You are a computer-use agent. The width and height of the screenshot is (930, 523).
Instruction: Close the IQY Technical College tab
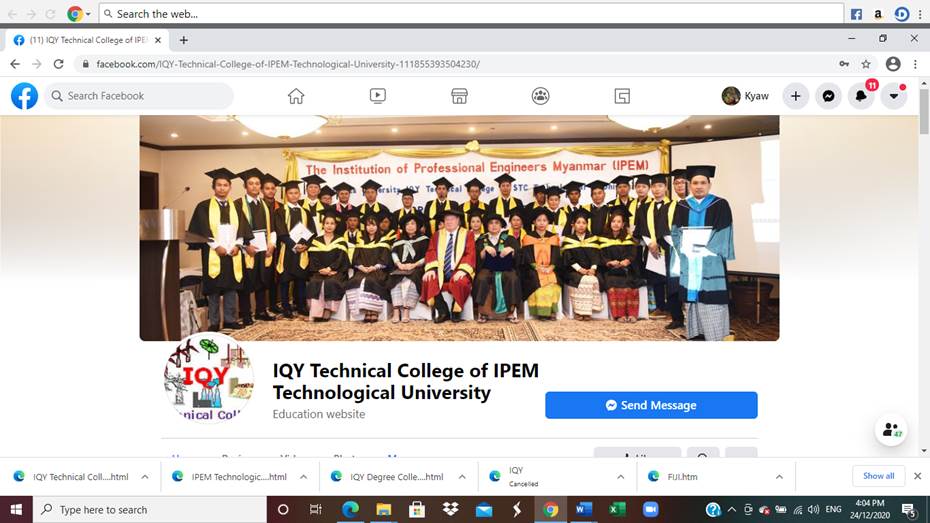[158, 40]
